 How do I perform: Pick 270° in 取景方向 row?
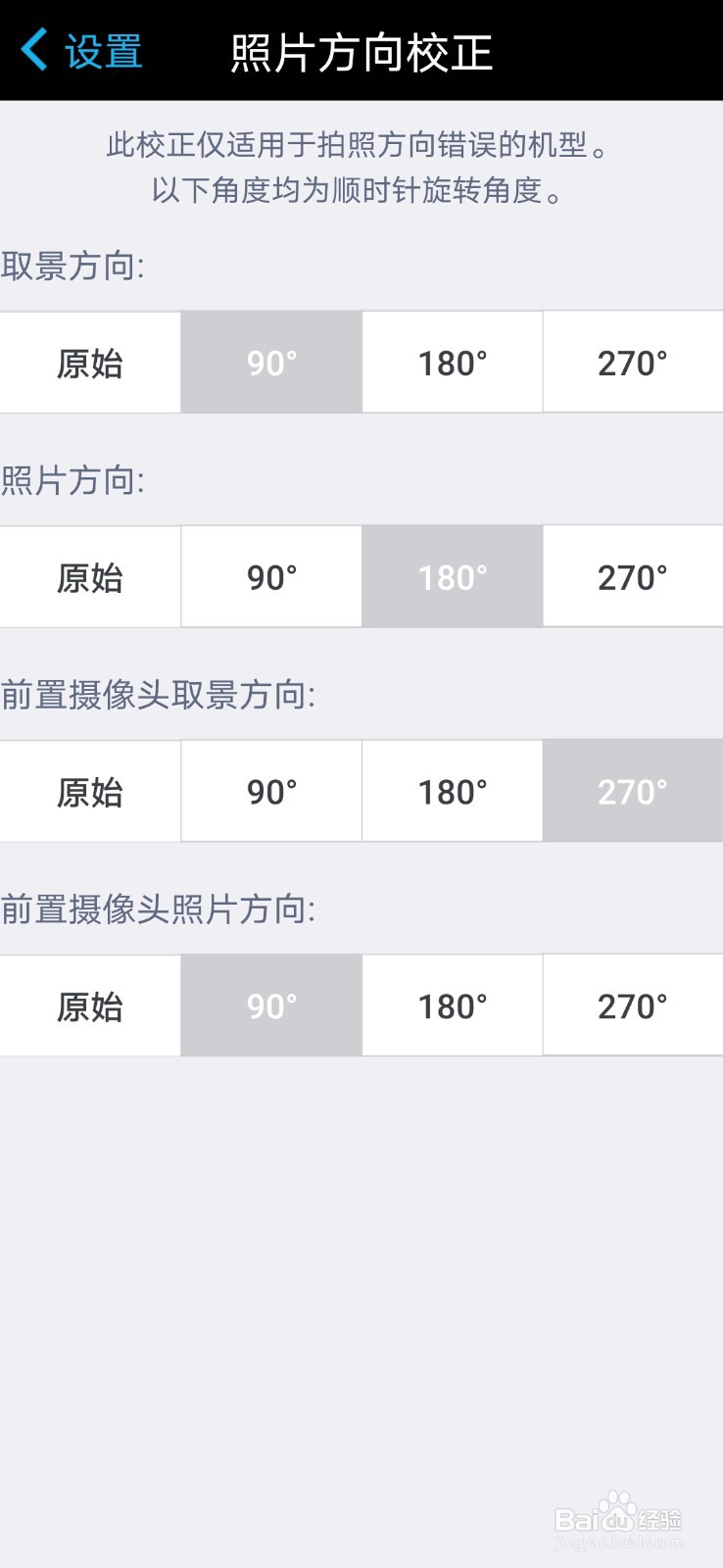coord(633,363)
